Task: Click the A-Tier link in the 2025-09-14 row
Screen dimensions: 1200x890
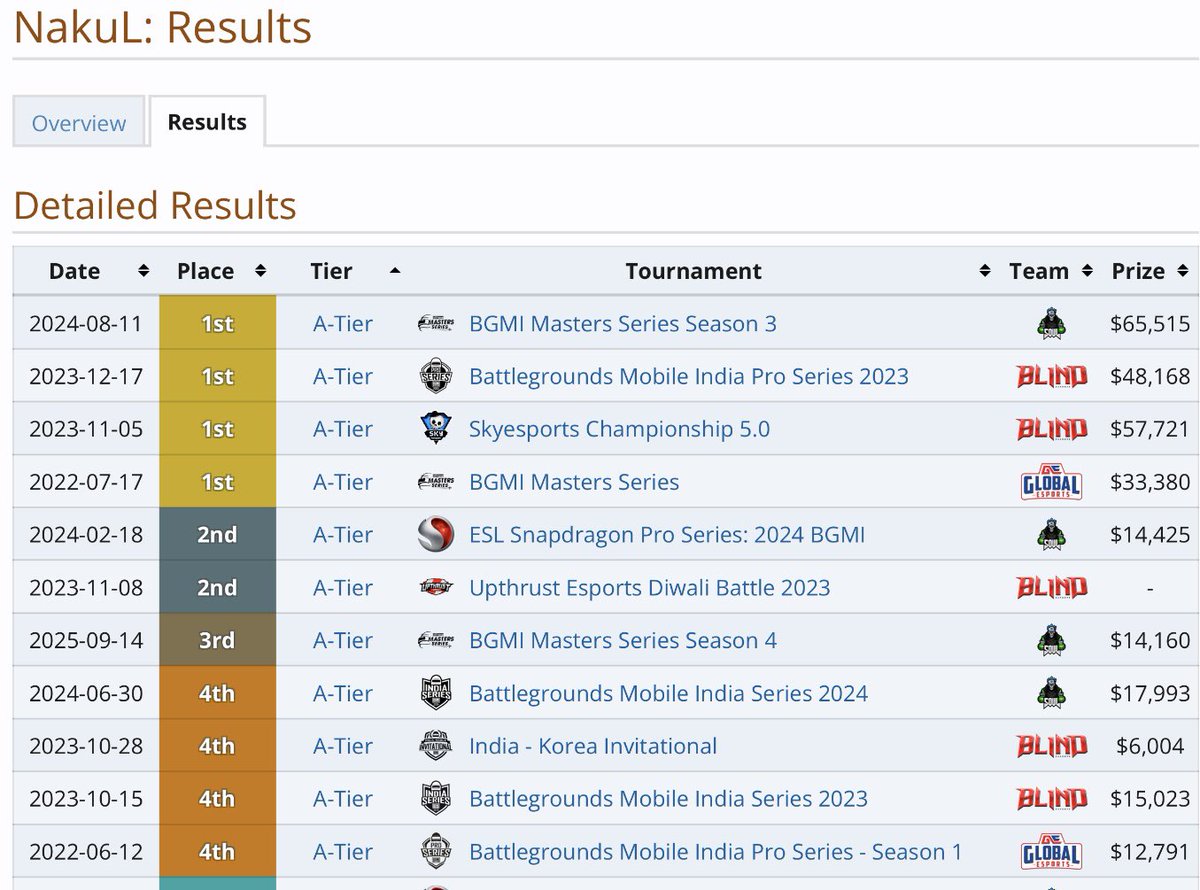Action: (x=342, y=641)
